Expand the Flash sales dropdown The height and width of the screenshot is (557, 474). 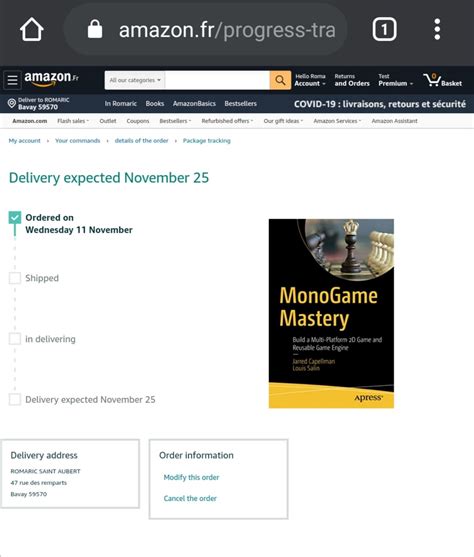coord(73,121)
